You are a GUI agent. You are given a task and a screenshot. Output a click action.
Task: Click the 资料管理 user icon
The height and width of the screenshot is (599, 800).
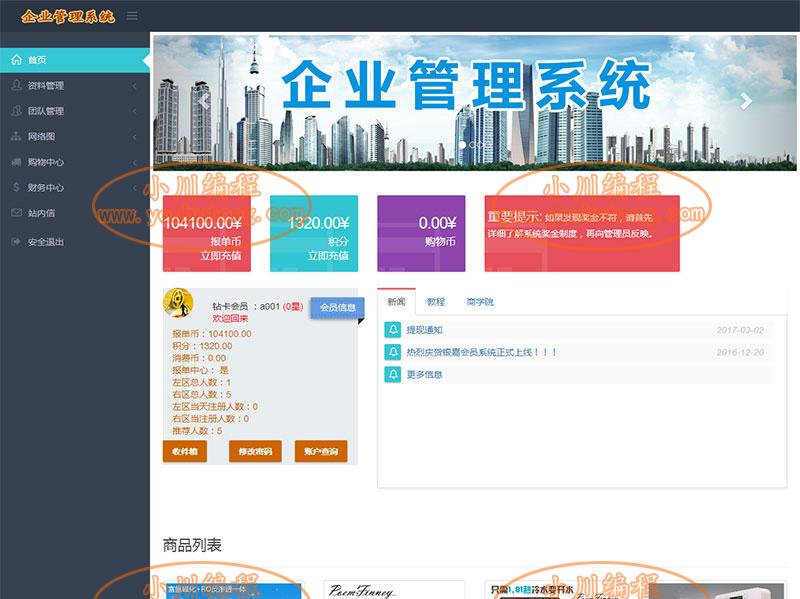[x=16, y=85]
